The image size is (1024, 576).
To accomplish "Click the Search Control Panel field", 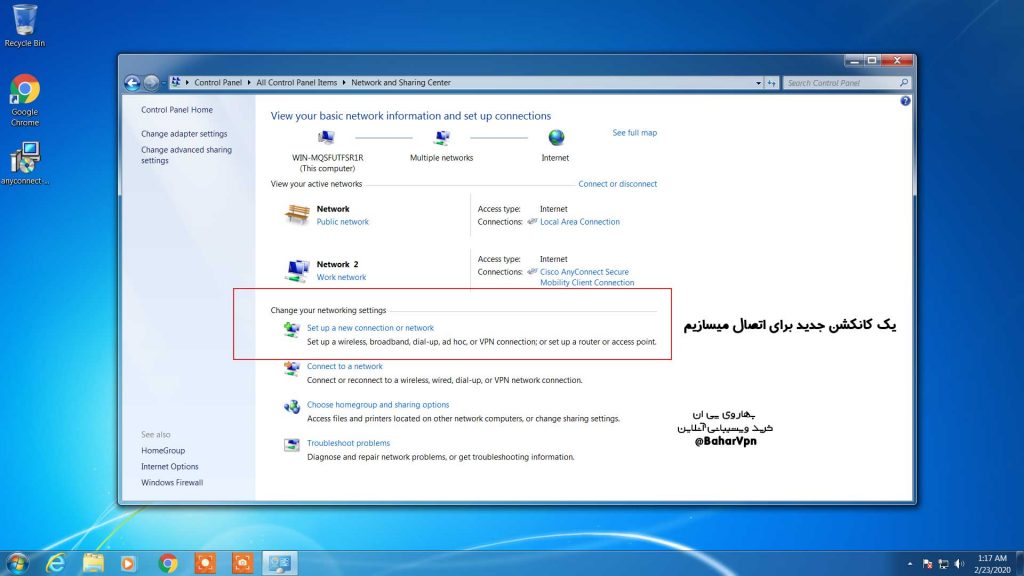I will tap(840, 83).
